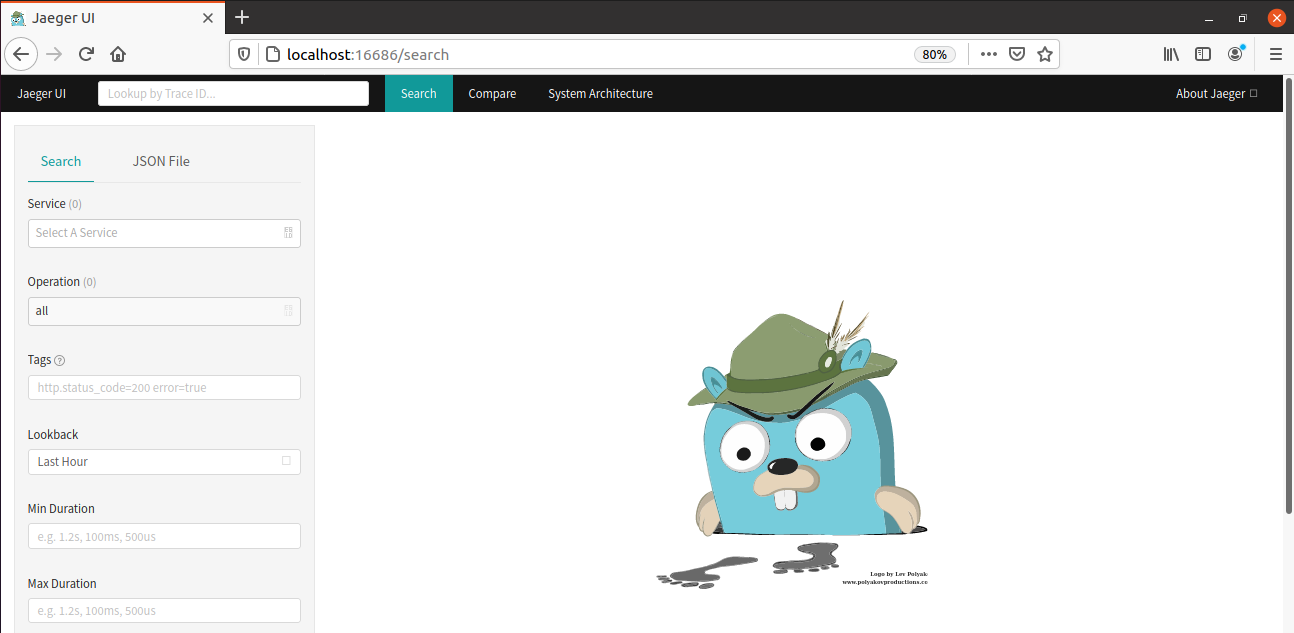Viewport: 1294px width, 633px height.
Task: Open the Library icon
Action: pyautogui.click(x=1171, y=54)
